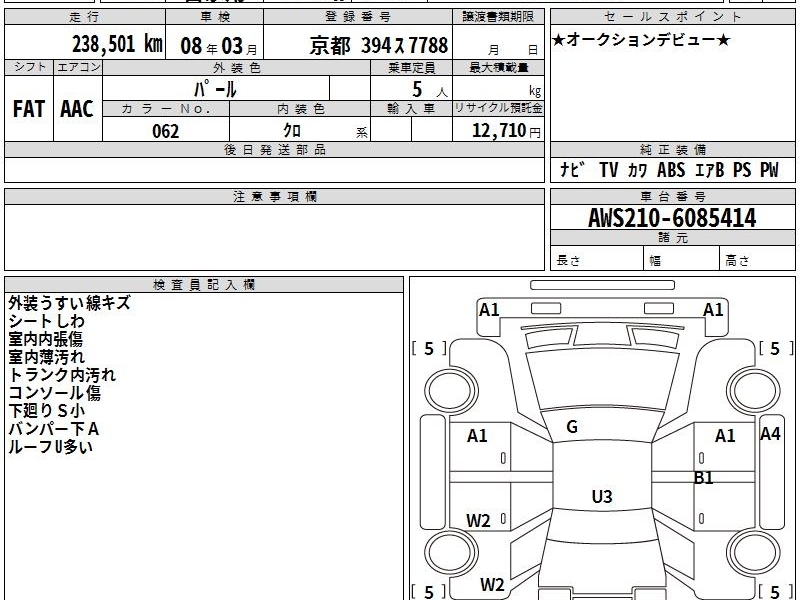Select the note 室内薄汚れ

click(x=46, y=357)
